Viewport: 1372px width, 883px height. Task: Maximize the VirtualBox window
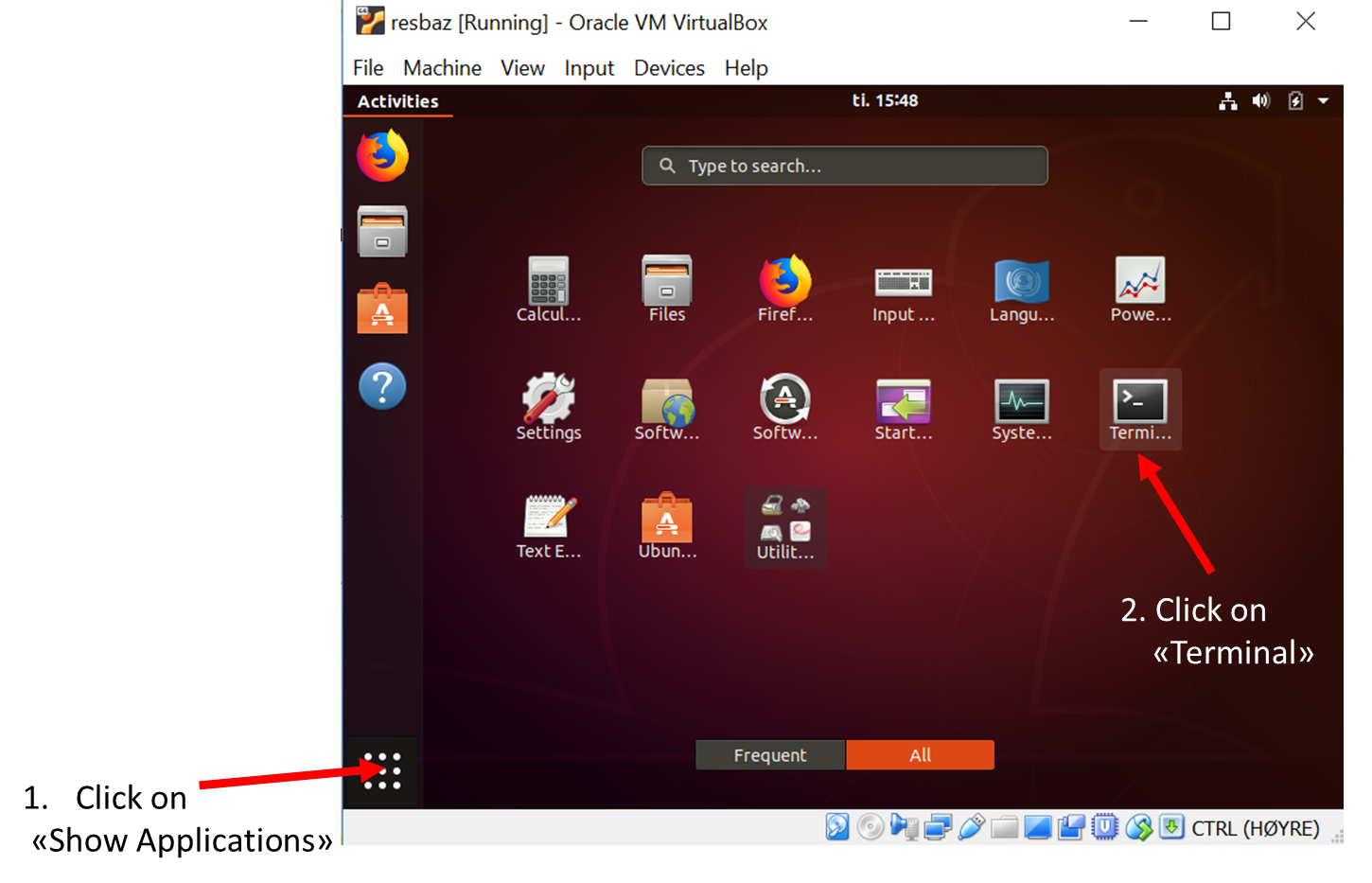coord(1222,21)
